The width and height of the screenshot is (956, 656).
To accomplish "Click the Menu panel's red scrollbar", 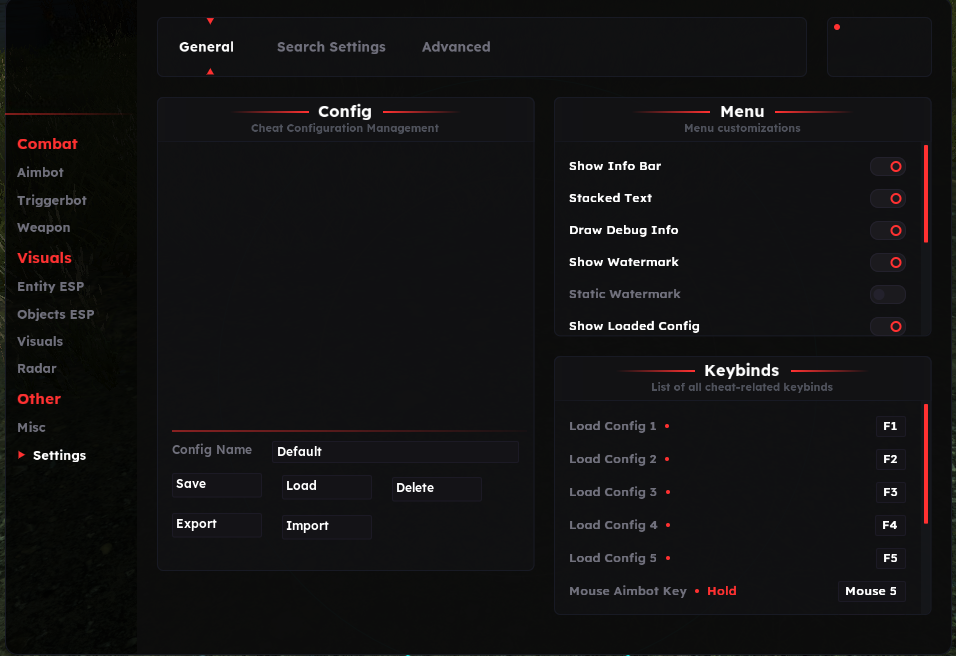I will tap(926, 194).
